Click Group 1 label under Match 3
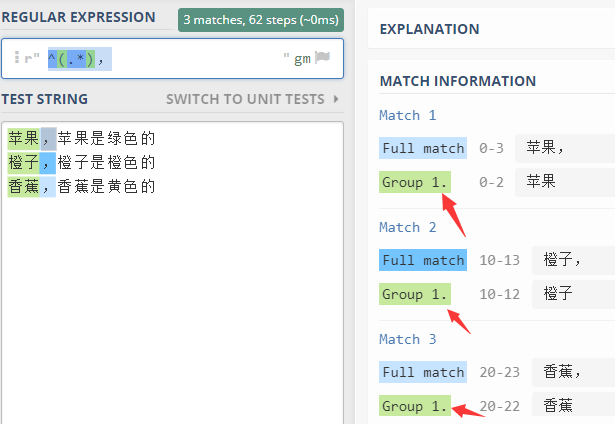This screenshot has height=424, width=615. coord(415,406)
